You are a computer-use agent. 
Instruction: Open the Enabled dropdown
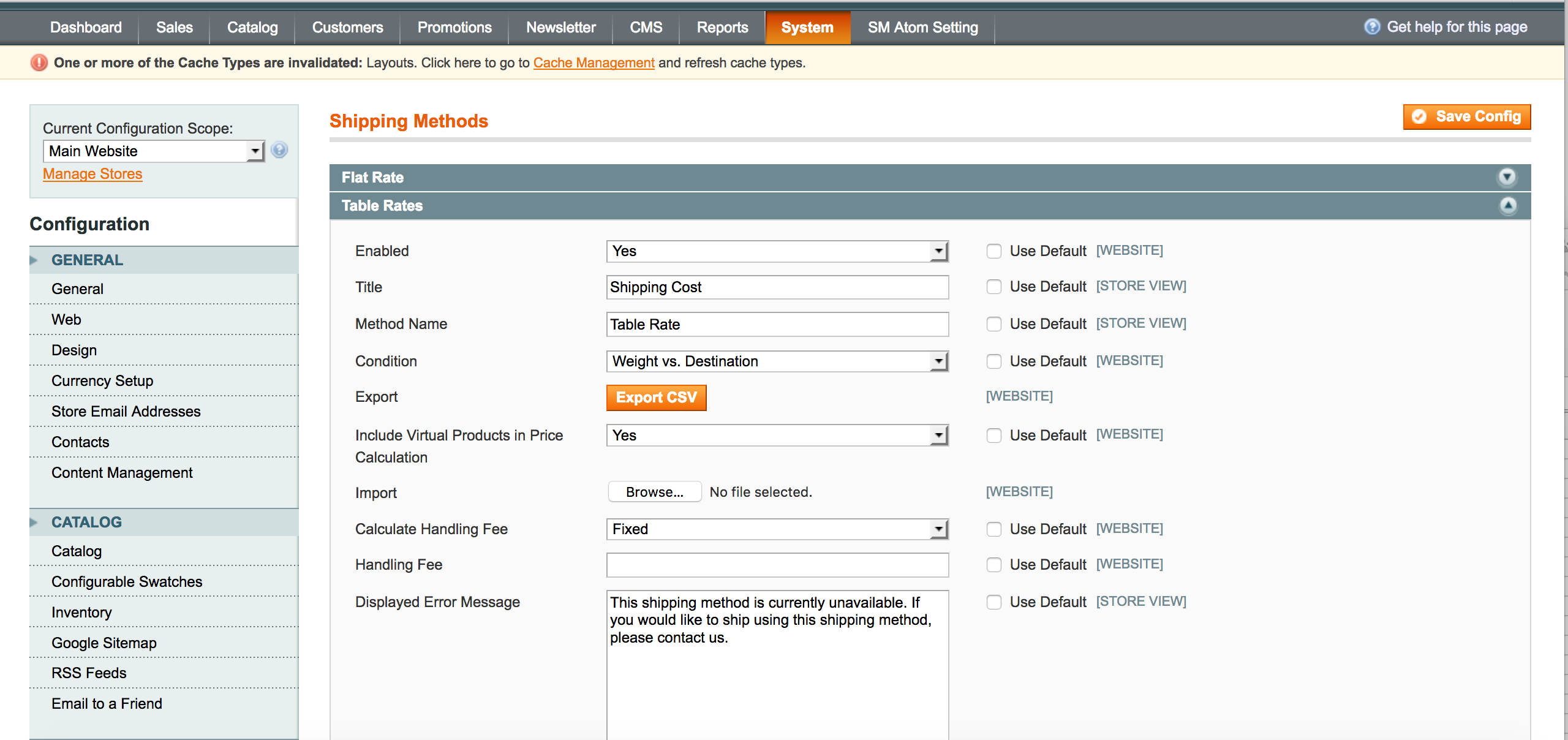777,251
